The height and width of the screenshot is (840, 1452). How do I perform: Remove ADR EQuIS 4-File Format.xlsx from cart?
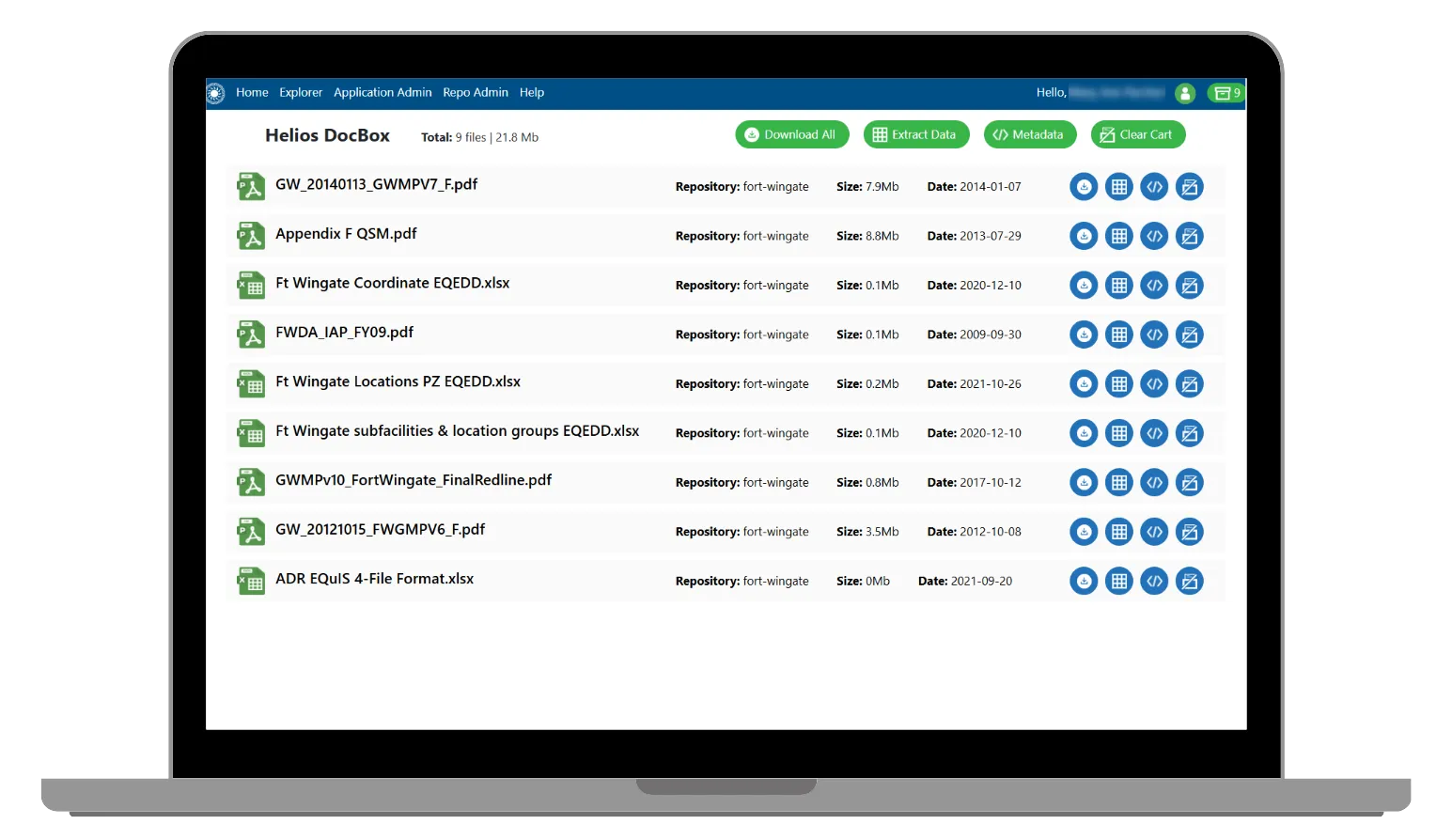(x=1190, y=582)
